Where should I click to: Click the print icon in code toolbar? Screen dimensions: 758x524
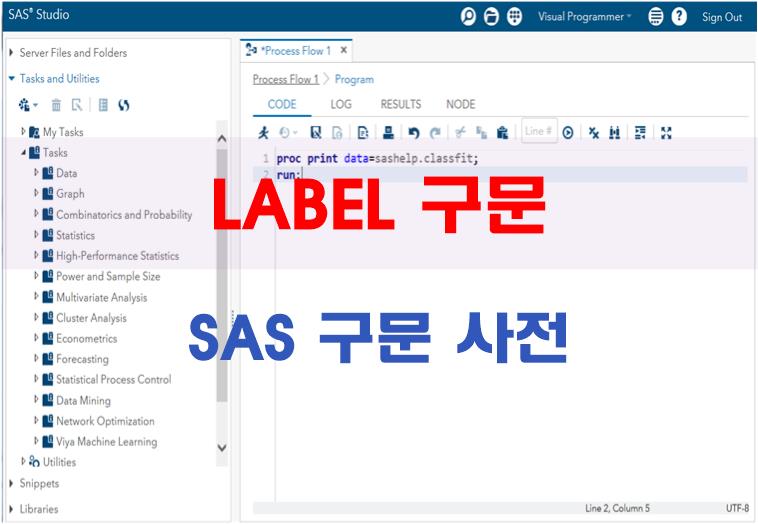388,132
